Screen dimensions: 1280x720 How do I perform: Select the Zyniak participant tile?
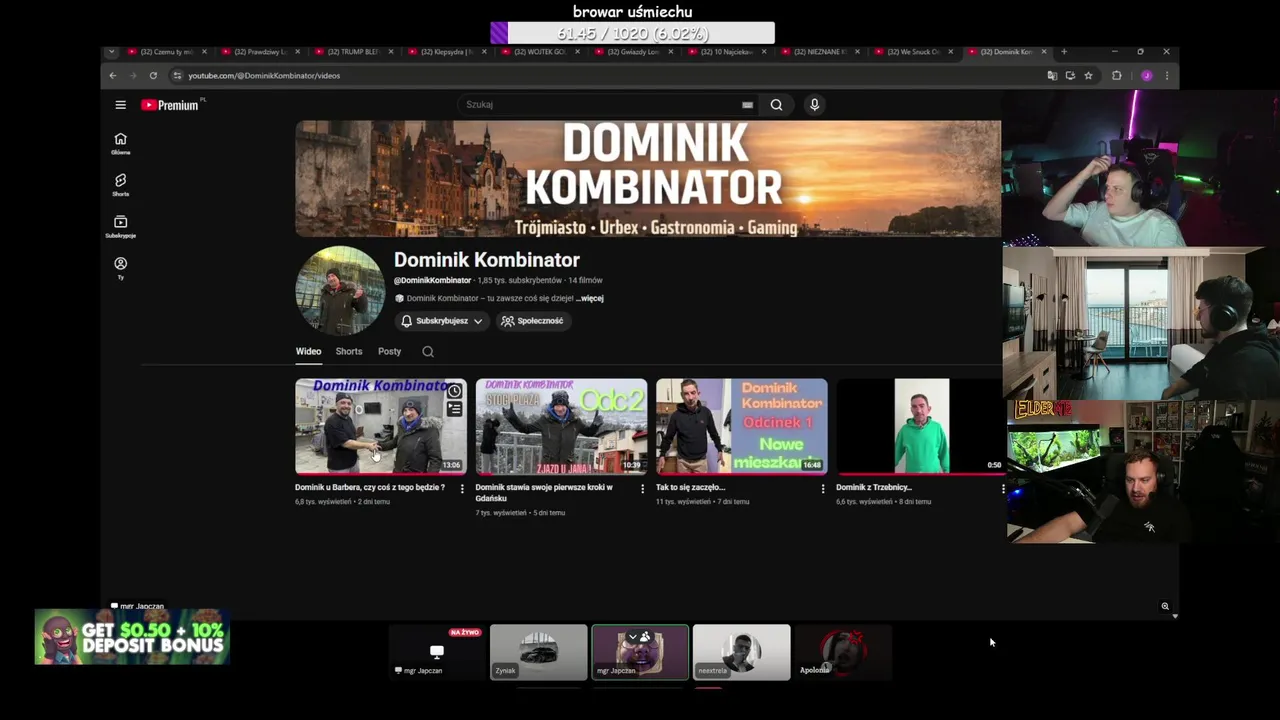[539, 652]
